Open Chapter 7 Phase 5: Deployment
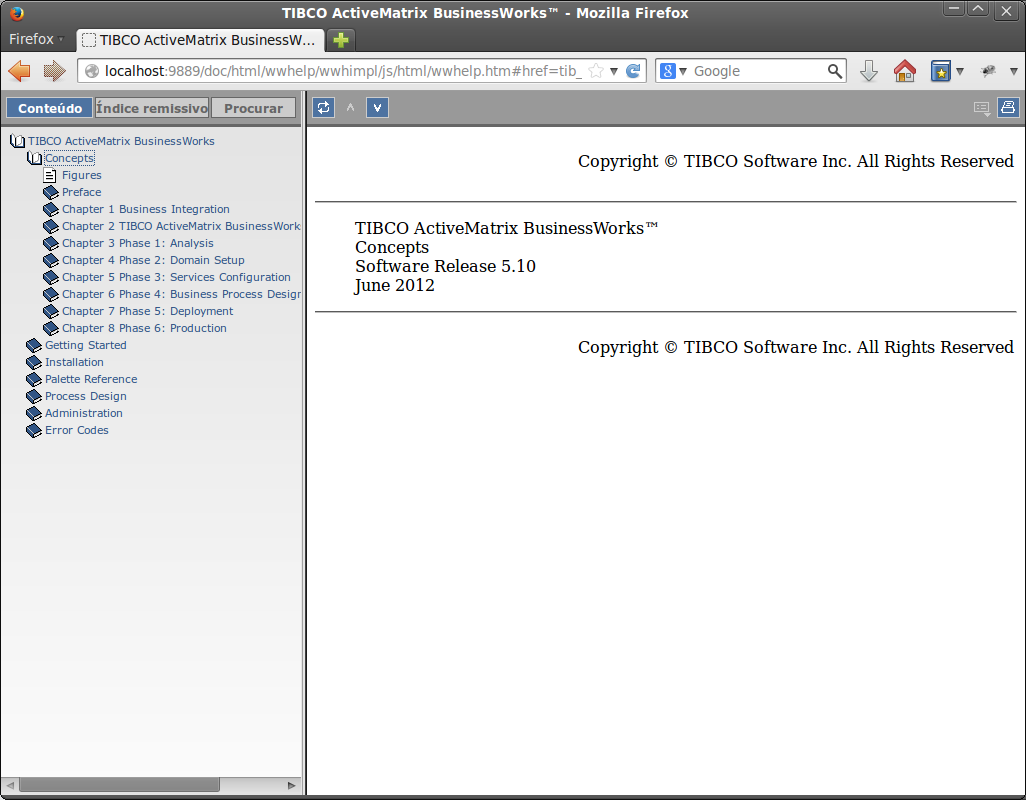 [147, 311]
